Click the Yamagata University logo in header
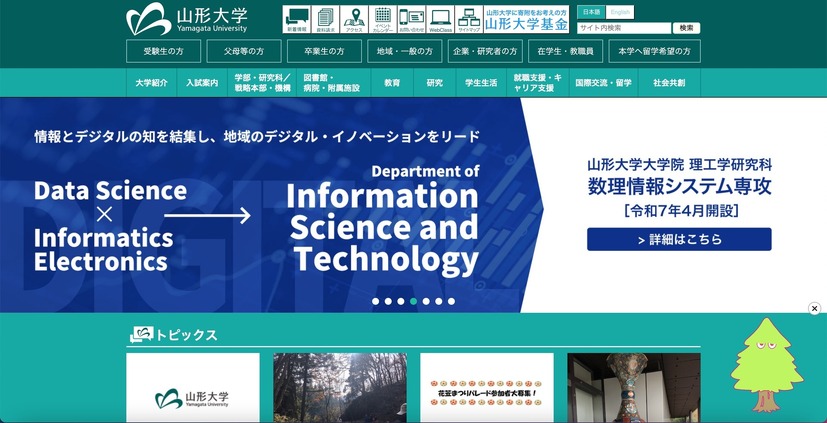 tap(187, 19)
